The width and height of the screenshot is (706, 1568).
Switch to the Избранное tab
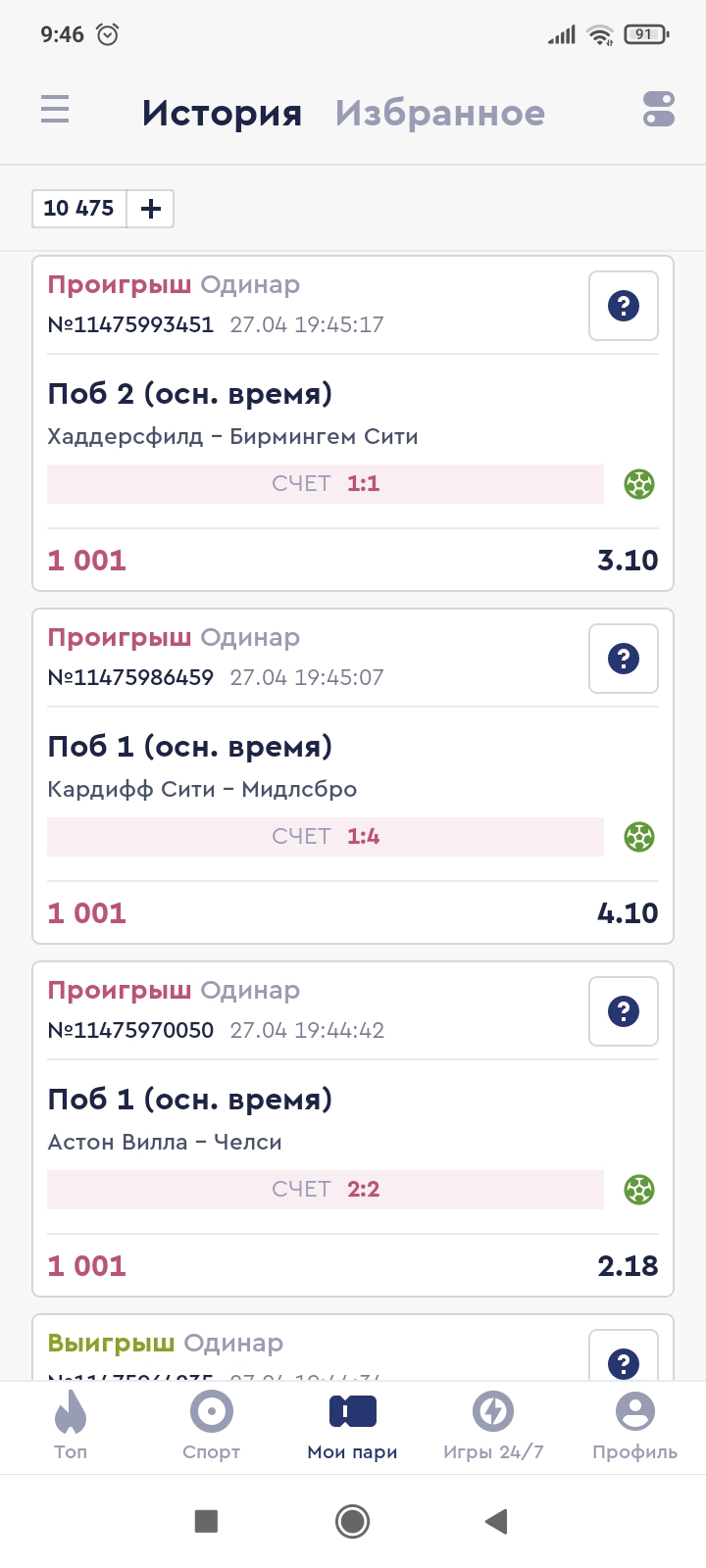pos(440,113)
